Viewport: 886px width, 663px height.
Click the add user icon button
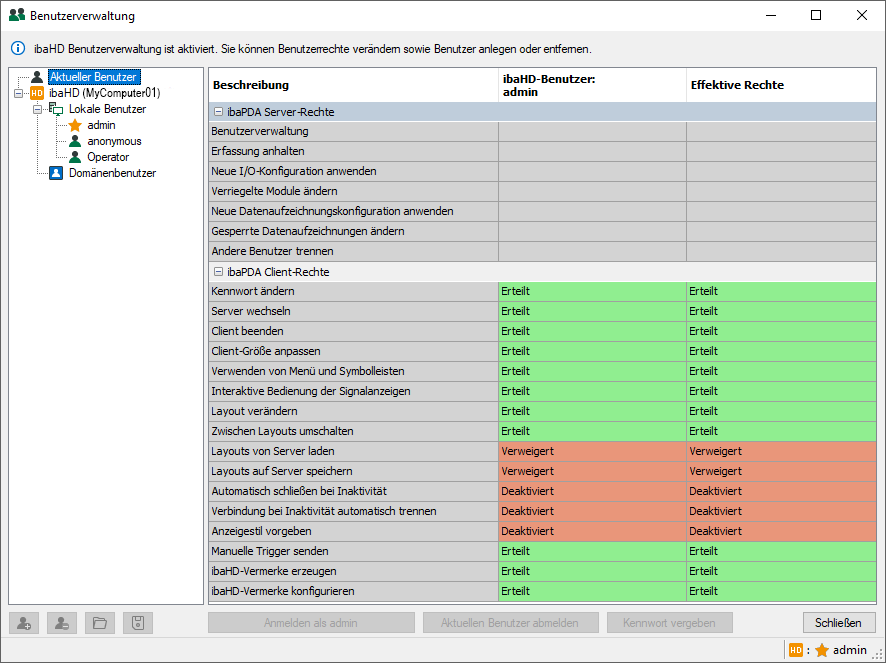click(24, 623)
